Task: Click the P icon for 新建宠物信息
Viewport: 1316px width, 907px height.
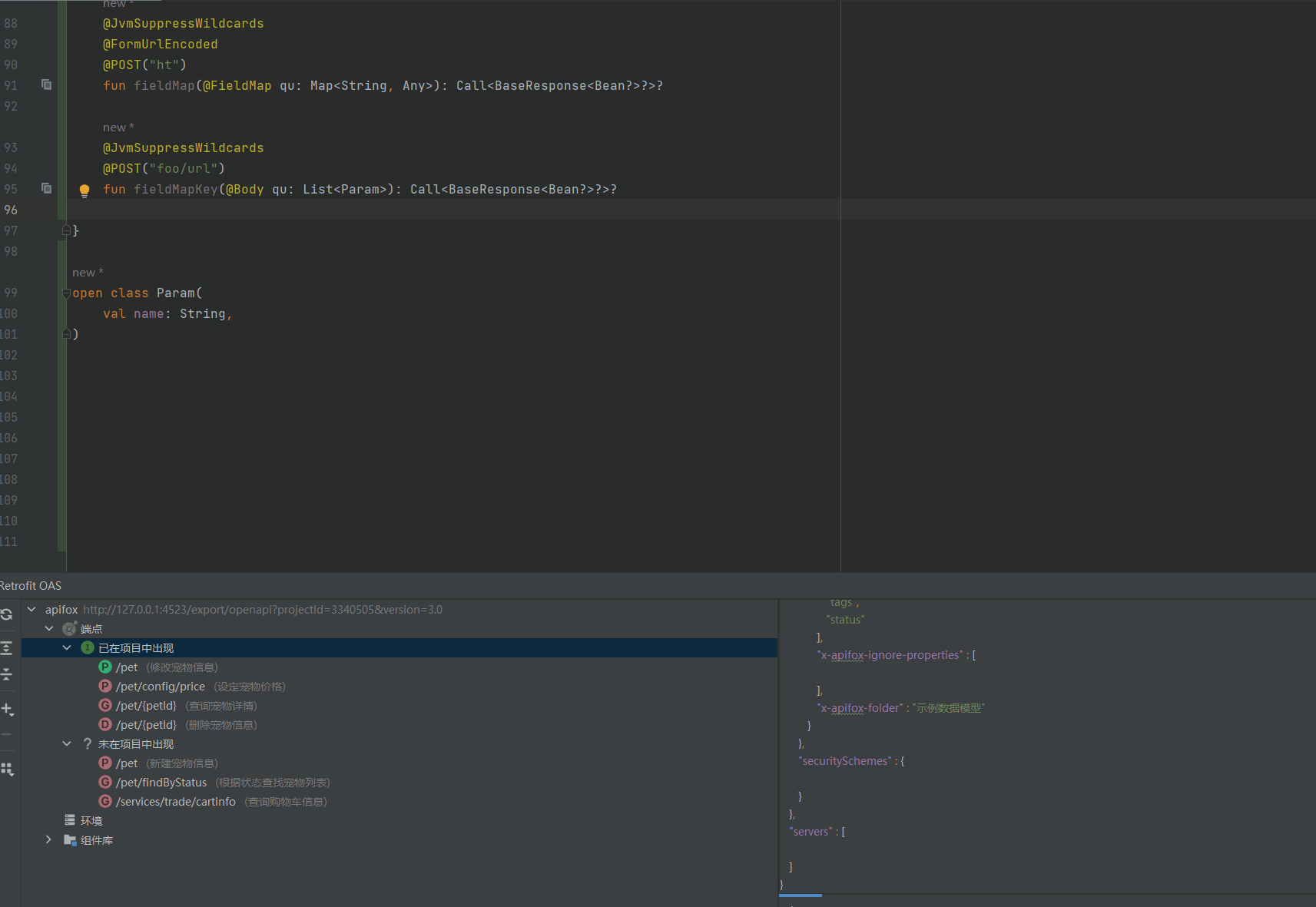Action: coord(105,763)
